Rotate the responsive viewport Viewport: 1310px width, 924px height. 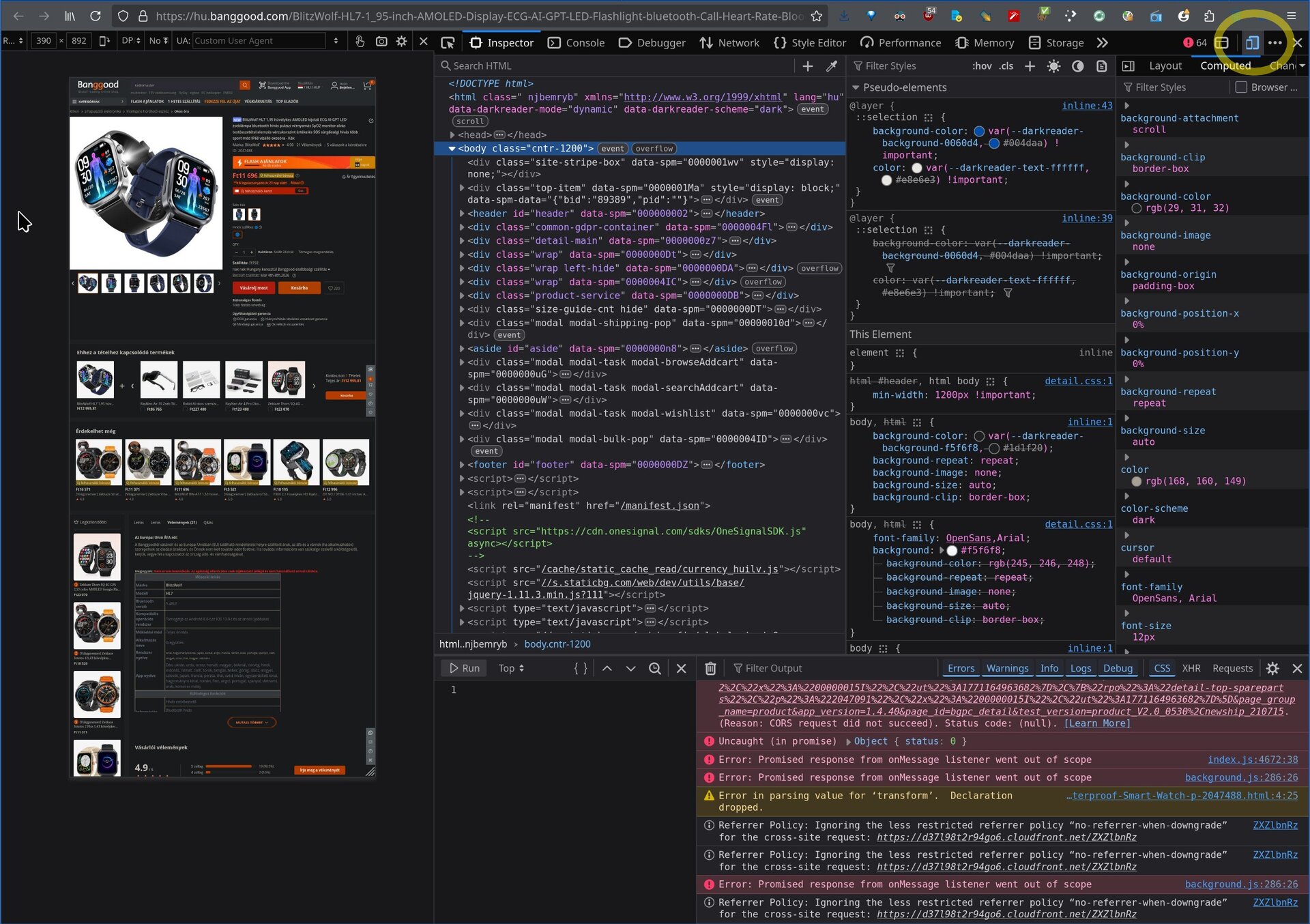tap(104, 41)
